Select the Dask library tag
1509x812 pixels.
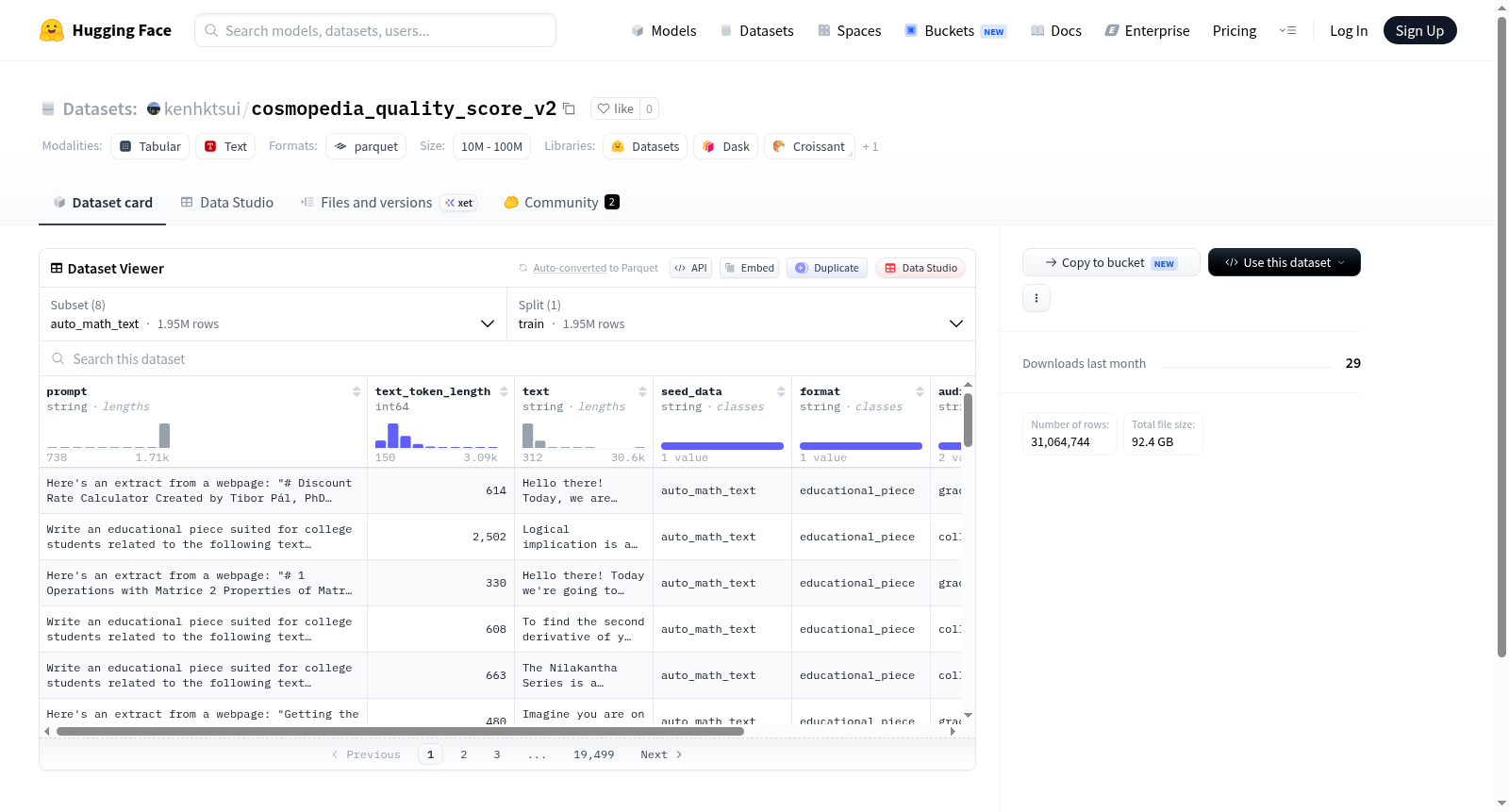(726, 146)
